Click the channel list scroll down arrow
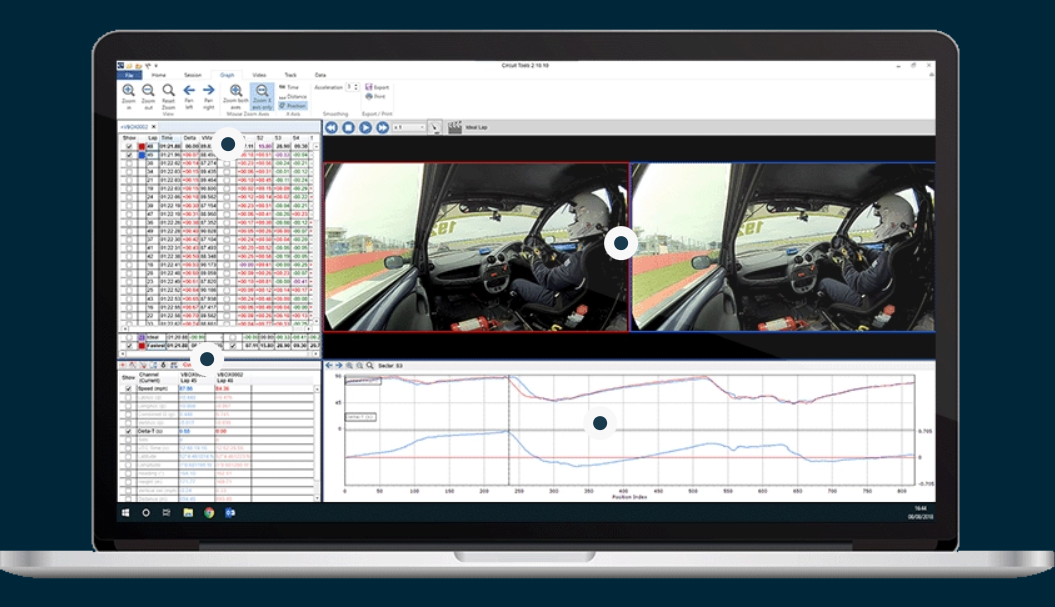 tap(317, 498)
